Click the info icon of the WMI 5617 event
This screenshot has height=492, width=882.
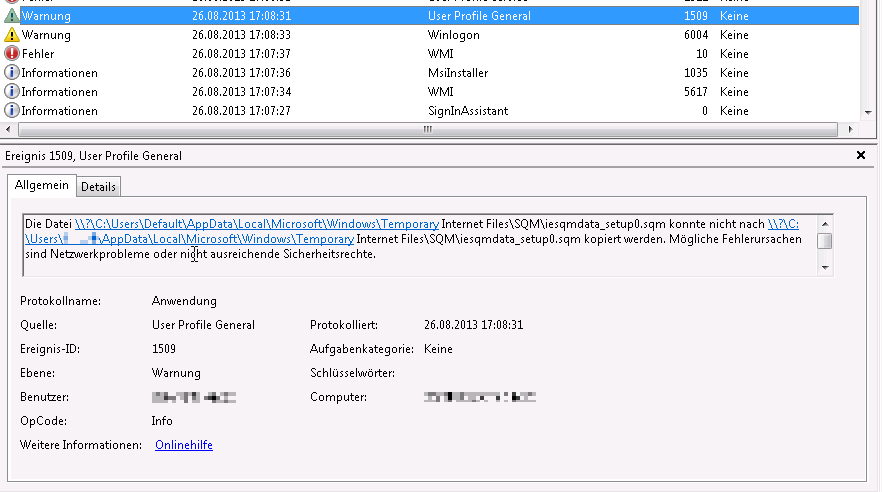click(x=12, y=92)
